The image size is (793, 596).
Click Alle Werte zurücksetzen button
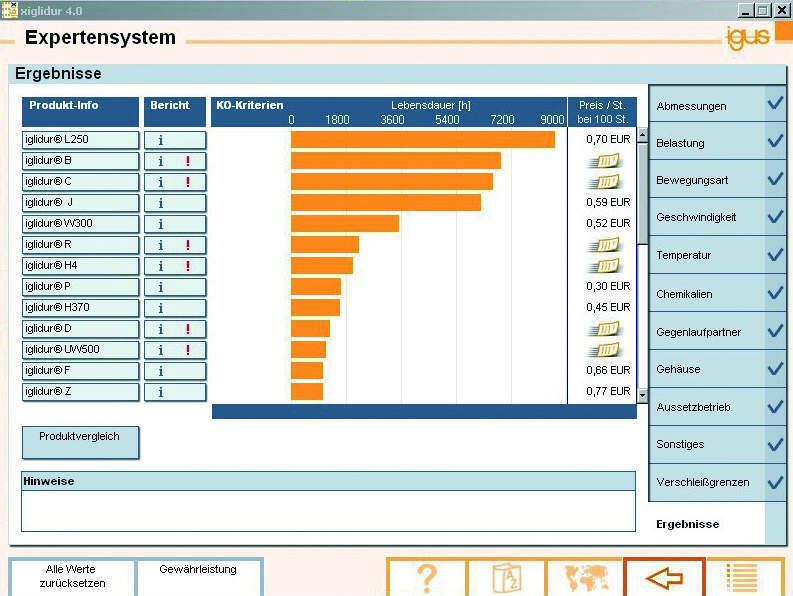pos(72,576)
